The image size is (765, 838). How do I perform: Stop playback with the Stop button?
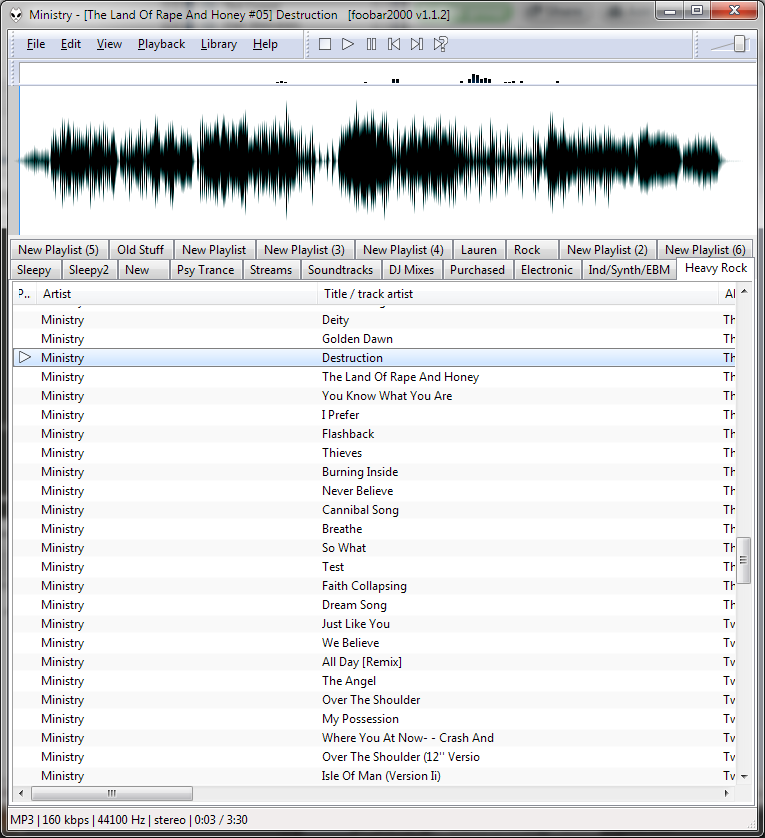click(324, 44)
